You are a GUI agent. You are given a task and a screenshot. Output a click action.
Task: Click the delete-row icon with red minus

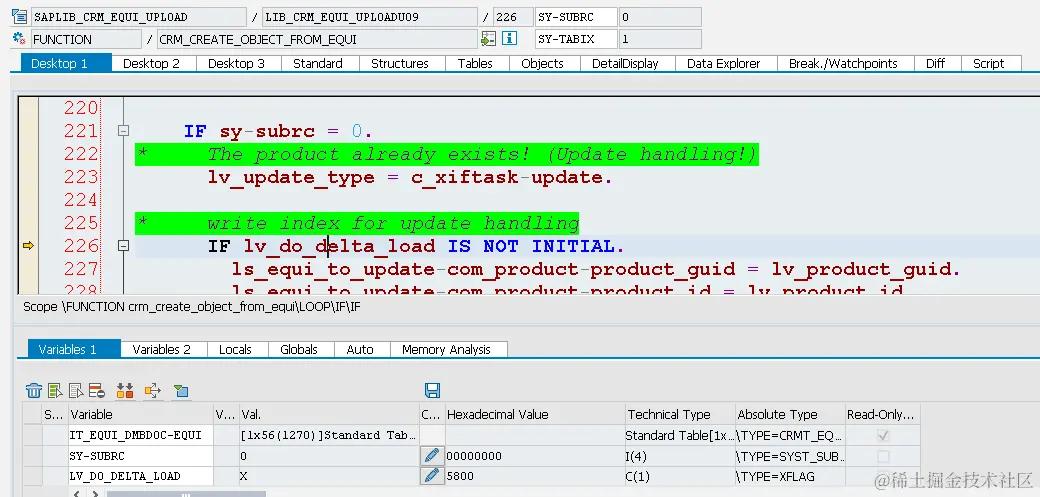pos(97,390)
